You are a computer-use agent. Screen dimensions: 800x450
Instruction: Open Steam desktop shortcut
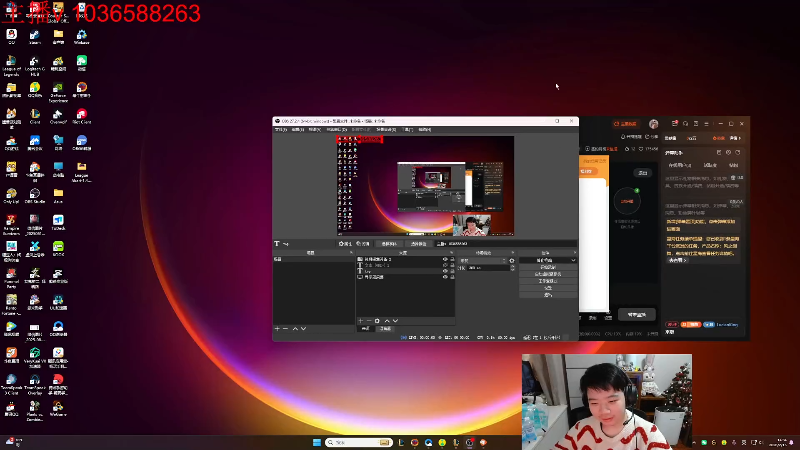point(35,37)
